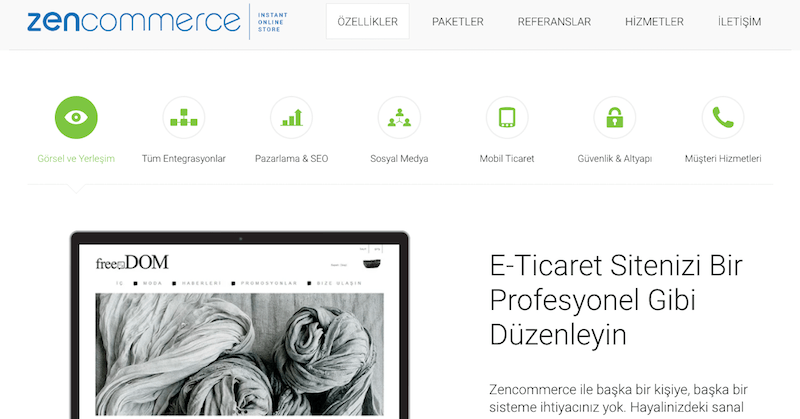Switch to the Tüm Entegrasyonlar label

(184, 159)
